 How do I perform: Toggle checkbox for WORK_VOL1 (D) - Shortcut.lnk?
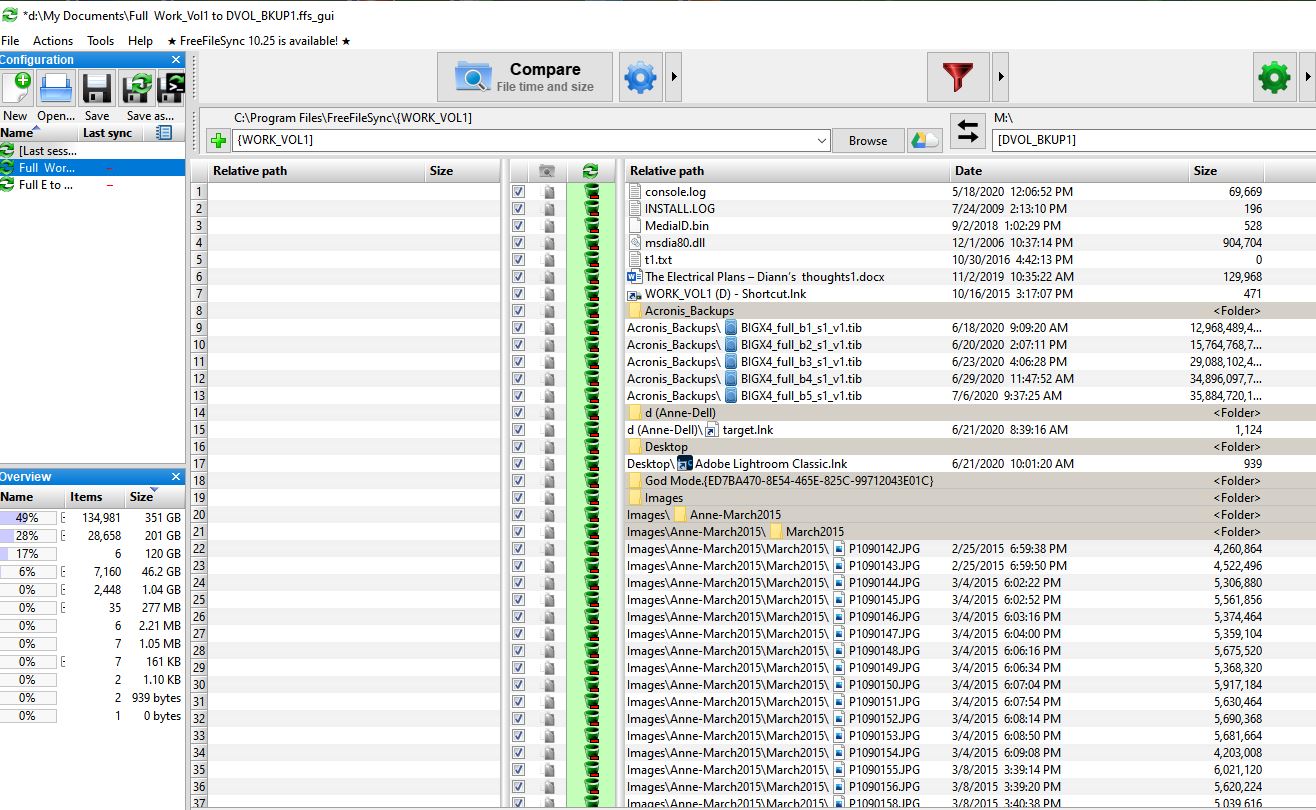(518, 294)
